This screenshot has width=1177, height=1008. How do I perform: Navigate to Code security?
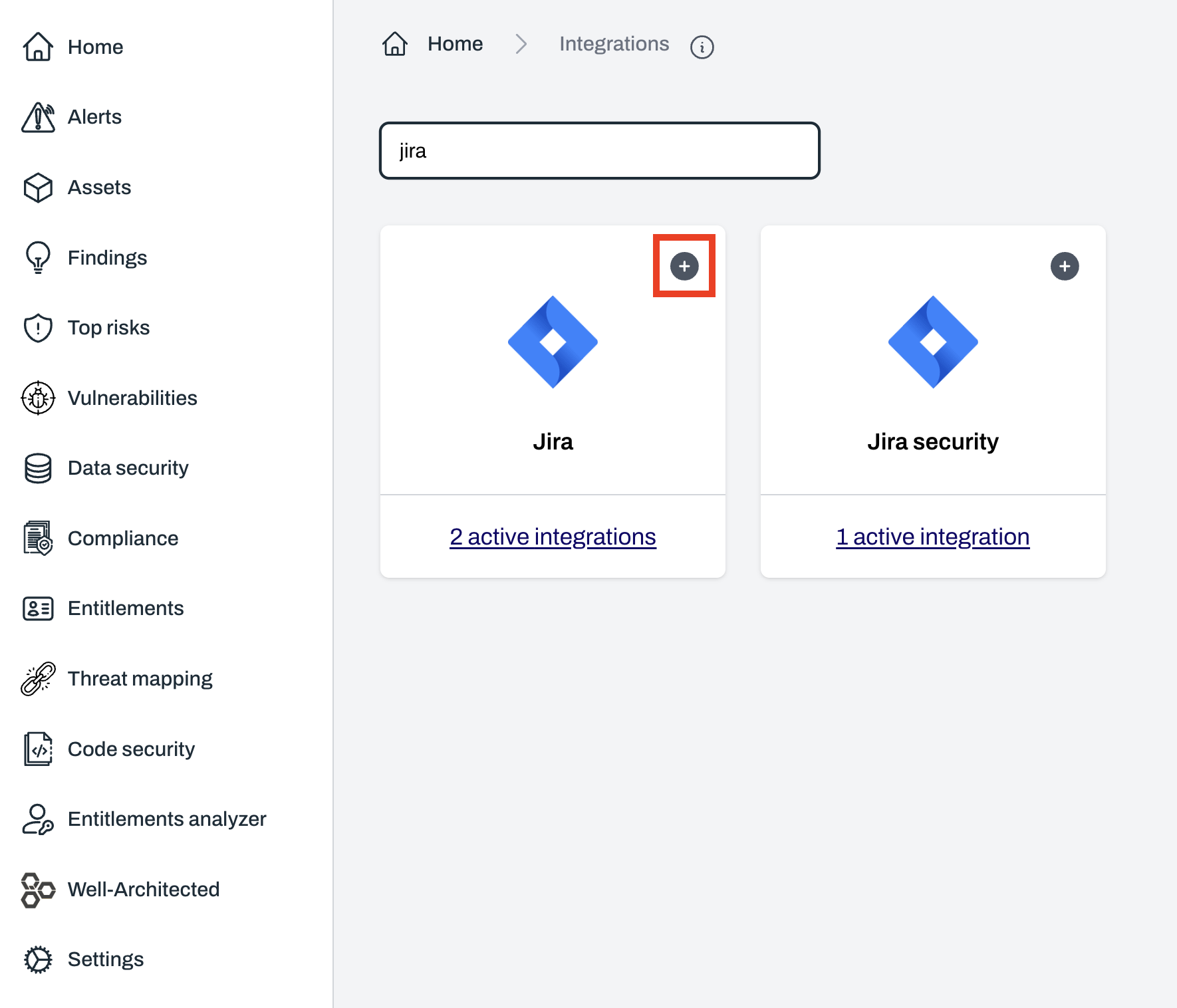point(131,749)
